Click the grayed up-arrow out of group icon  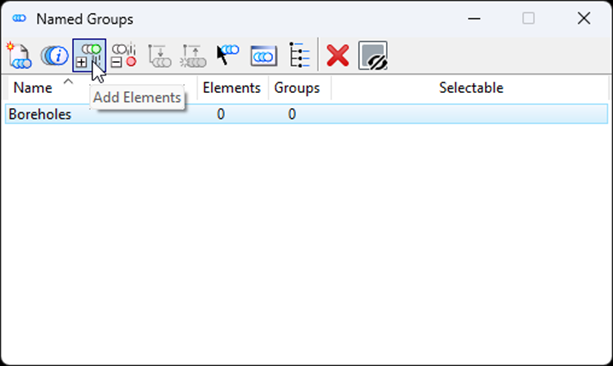click(x=193, y=56)
